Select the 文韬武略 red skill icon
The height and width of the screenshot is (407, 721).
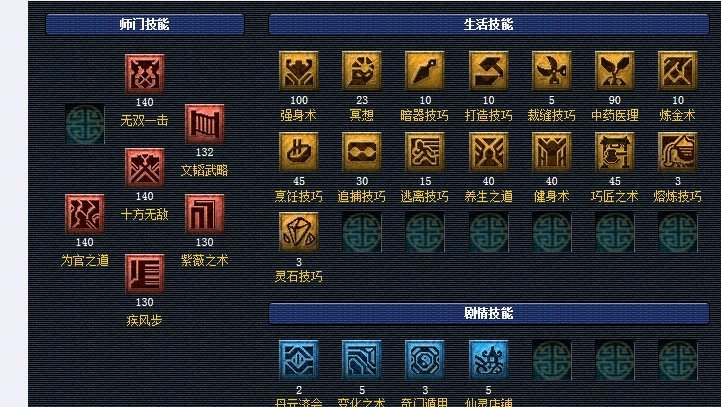tap(205, 124)
